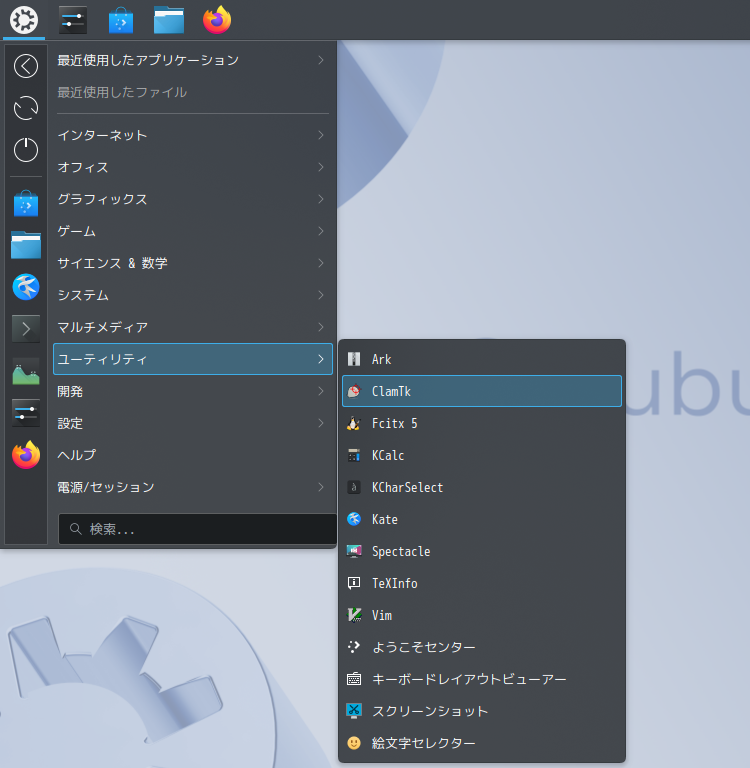The width and height of the screenshot is (750, 768).
Task: Open Dolphin file manager in top panel
Action: tap(169, 21)
